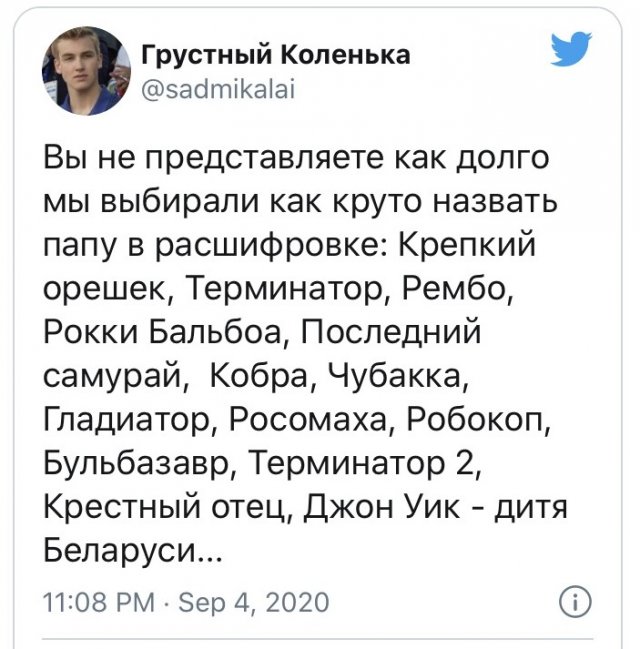Click the final word Беларуси…
This screenshot has height=649, width=640.
click(127, 552)
